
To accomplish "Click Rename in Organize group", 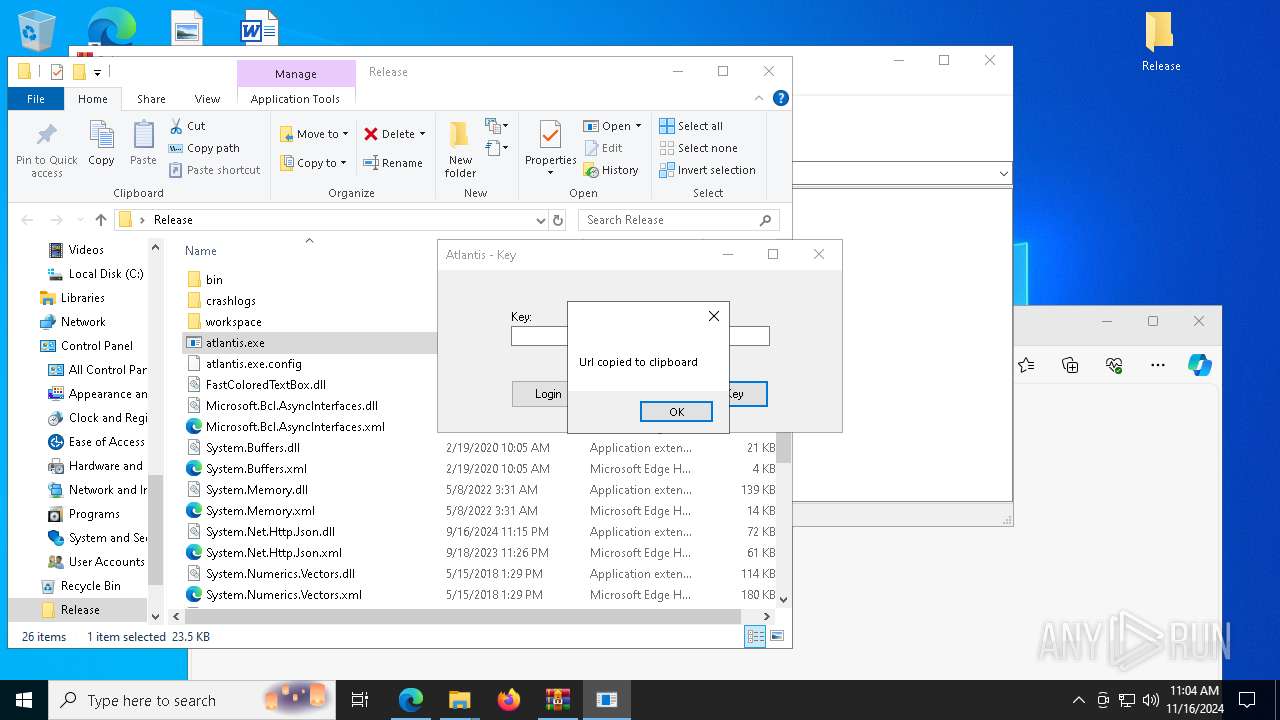I will (392, 163).
